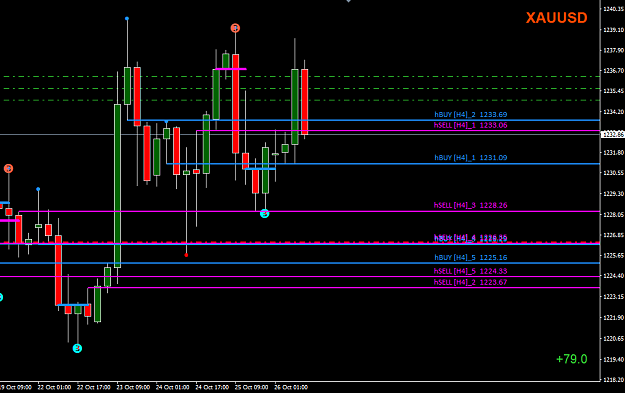Click the 22 Oct 01:00 time label
Viewport: 625px width, 393px height.
click(54, 387)
